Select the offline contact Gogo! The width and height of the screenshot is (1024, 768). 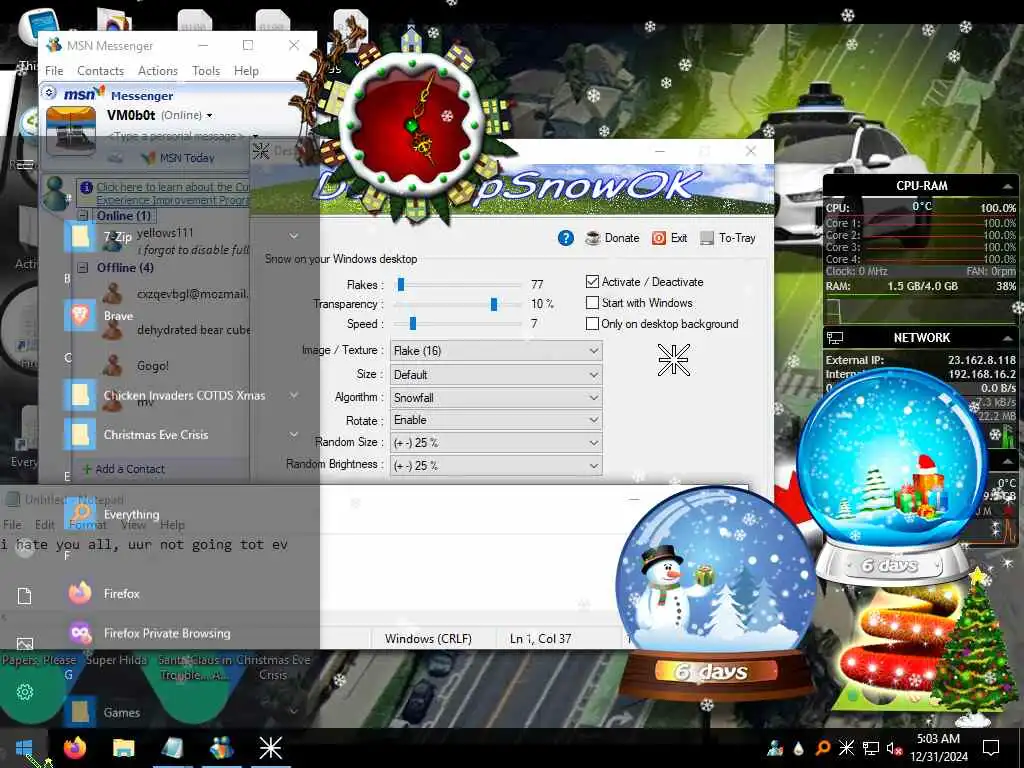tap(152, 366)
